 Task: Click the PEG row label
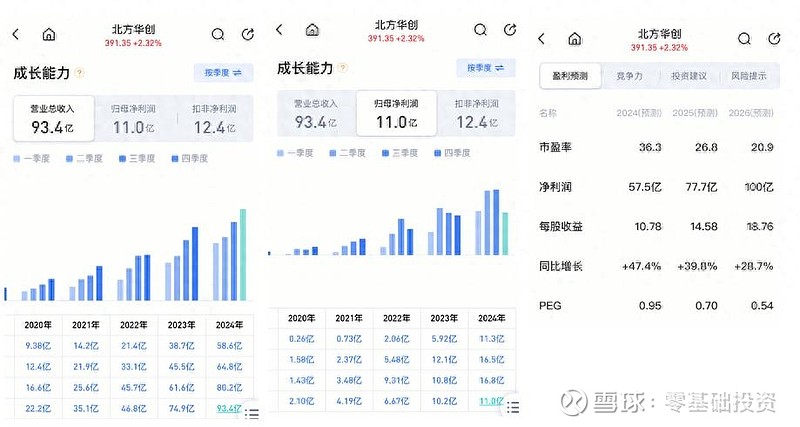coord(550,306)
